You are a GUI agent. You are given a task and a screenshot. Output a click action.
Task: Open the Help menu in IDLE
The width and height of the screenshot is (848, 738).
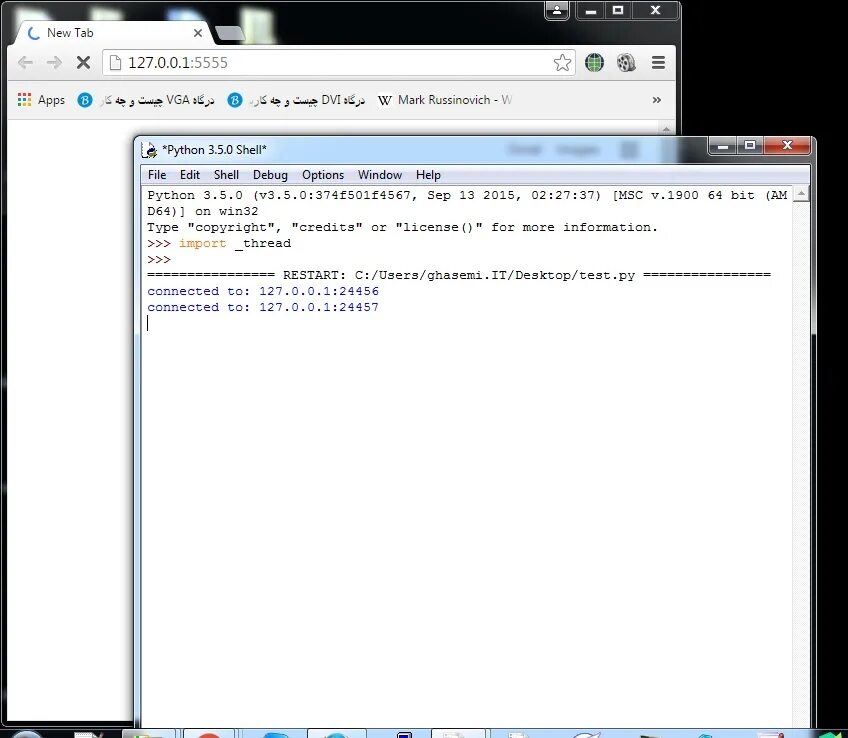click(x=428, y=175)
